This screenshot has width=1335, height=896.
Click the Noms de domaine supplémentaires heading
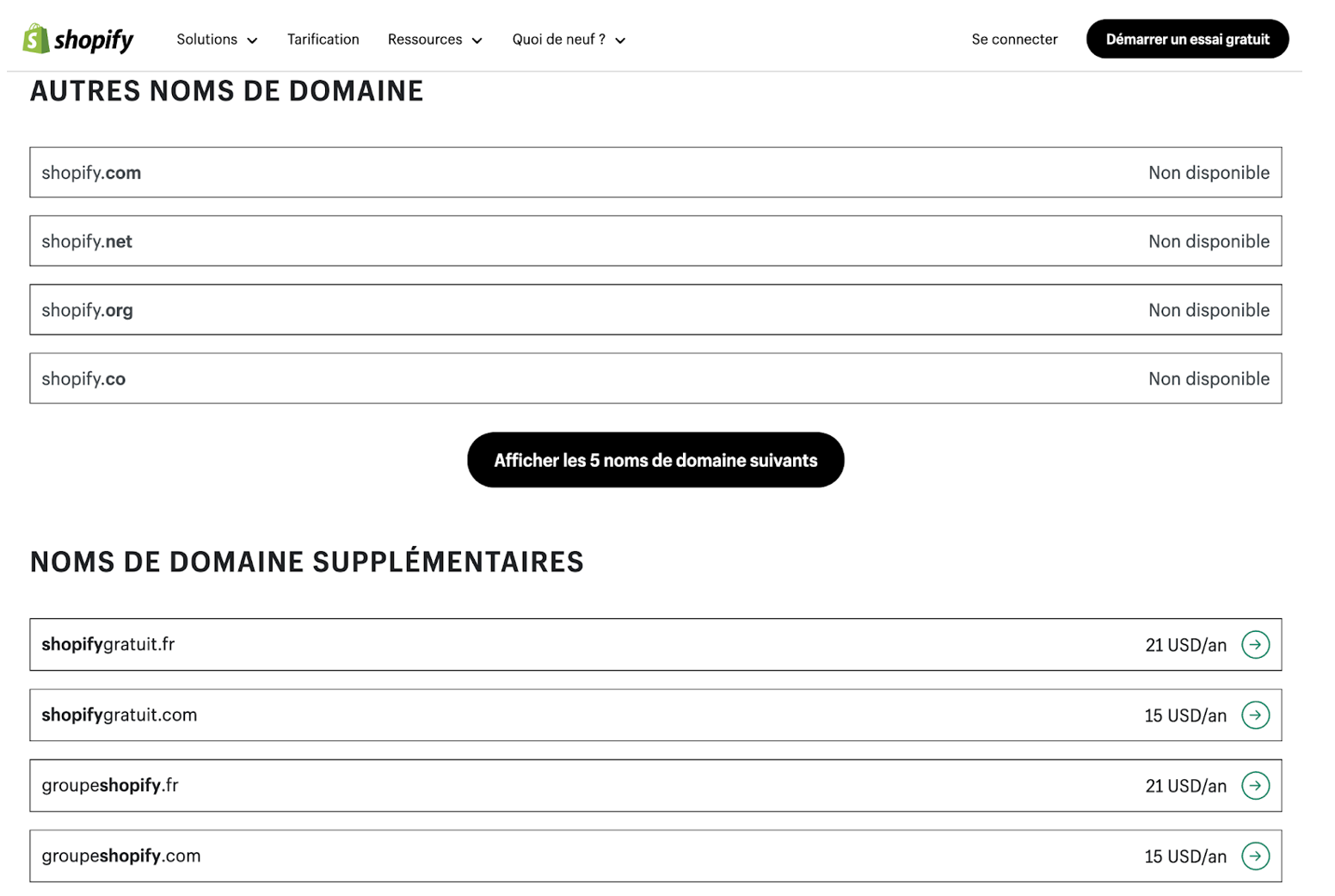307,561
